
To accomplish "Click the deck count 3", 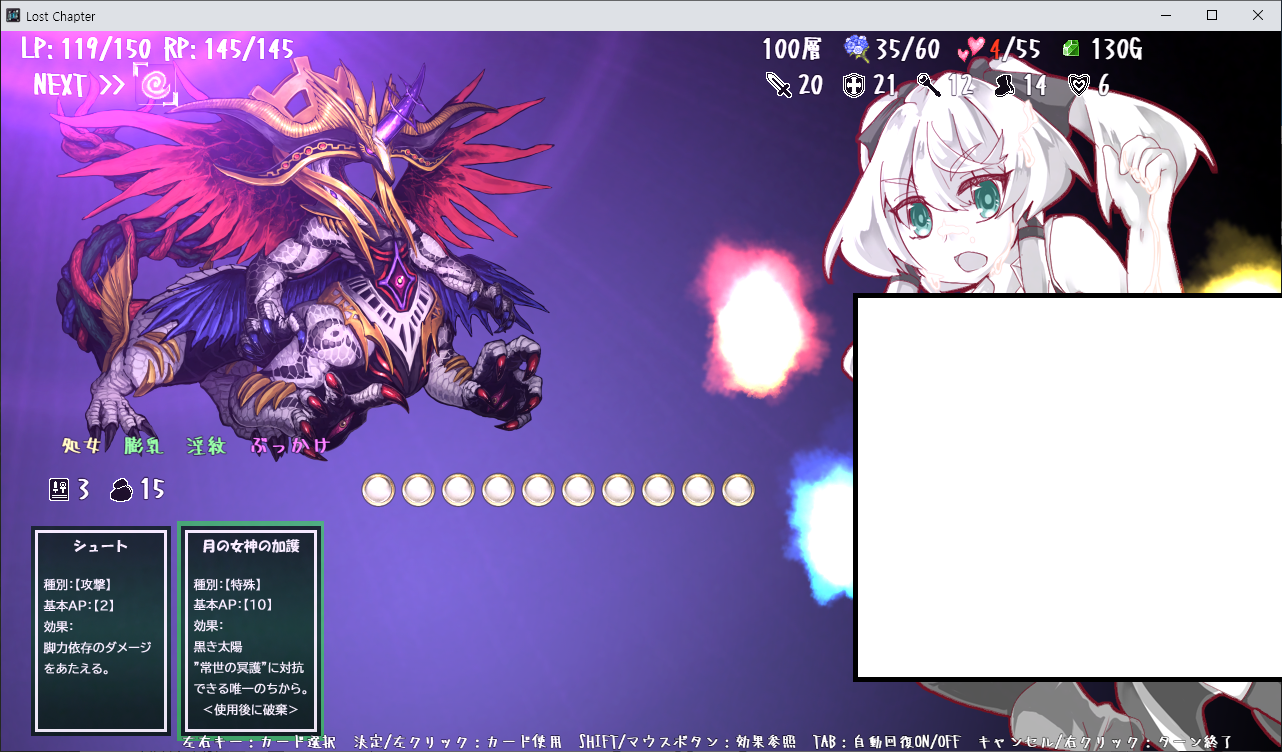I will (x=84, y=489).
